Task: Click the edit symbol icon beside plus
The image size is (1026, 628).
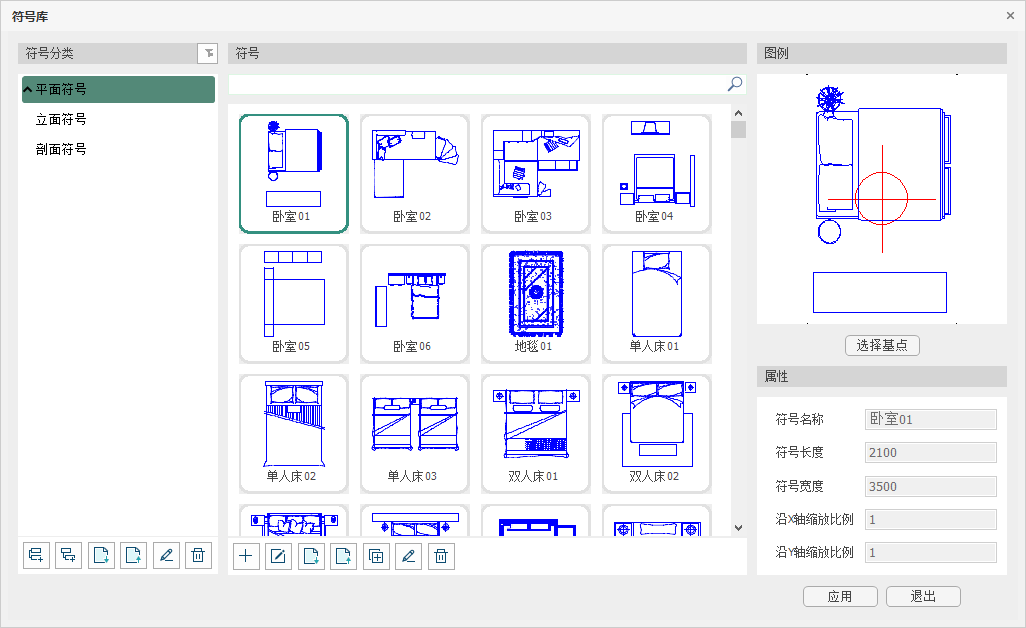Action: pos(279,556)
